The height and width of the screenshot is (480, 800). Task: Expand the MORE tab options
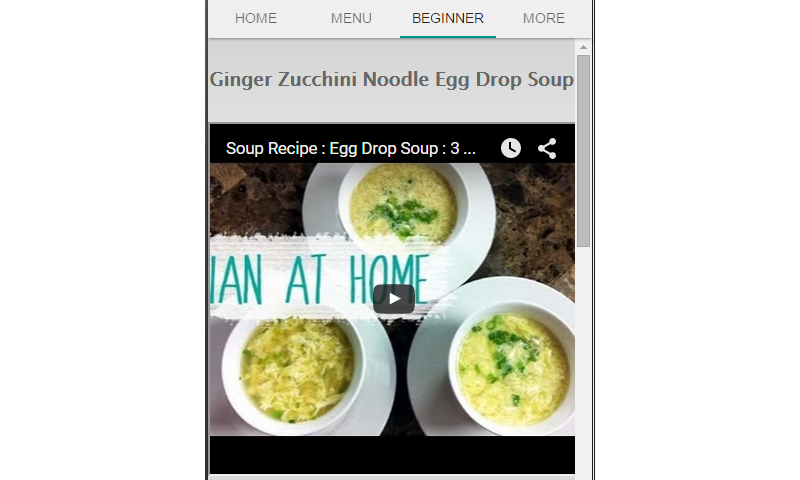click(543, 18)
